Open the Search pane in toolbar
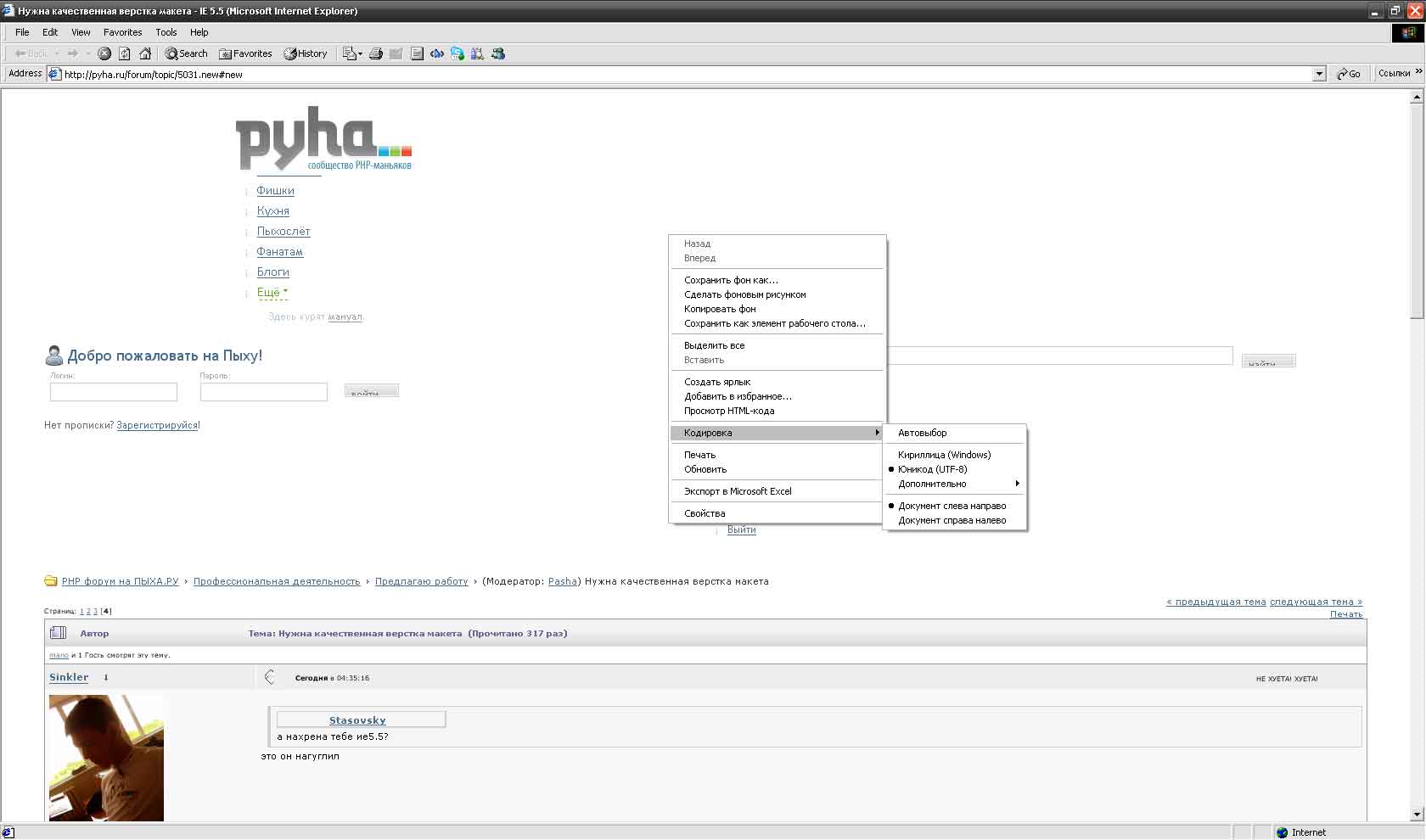This screenshot has height=840, width=1426. point(186,53)
